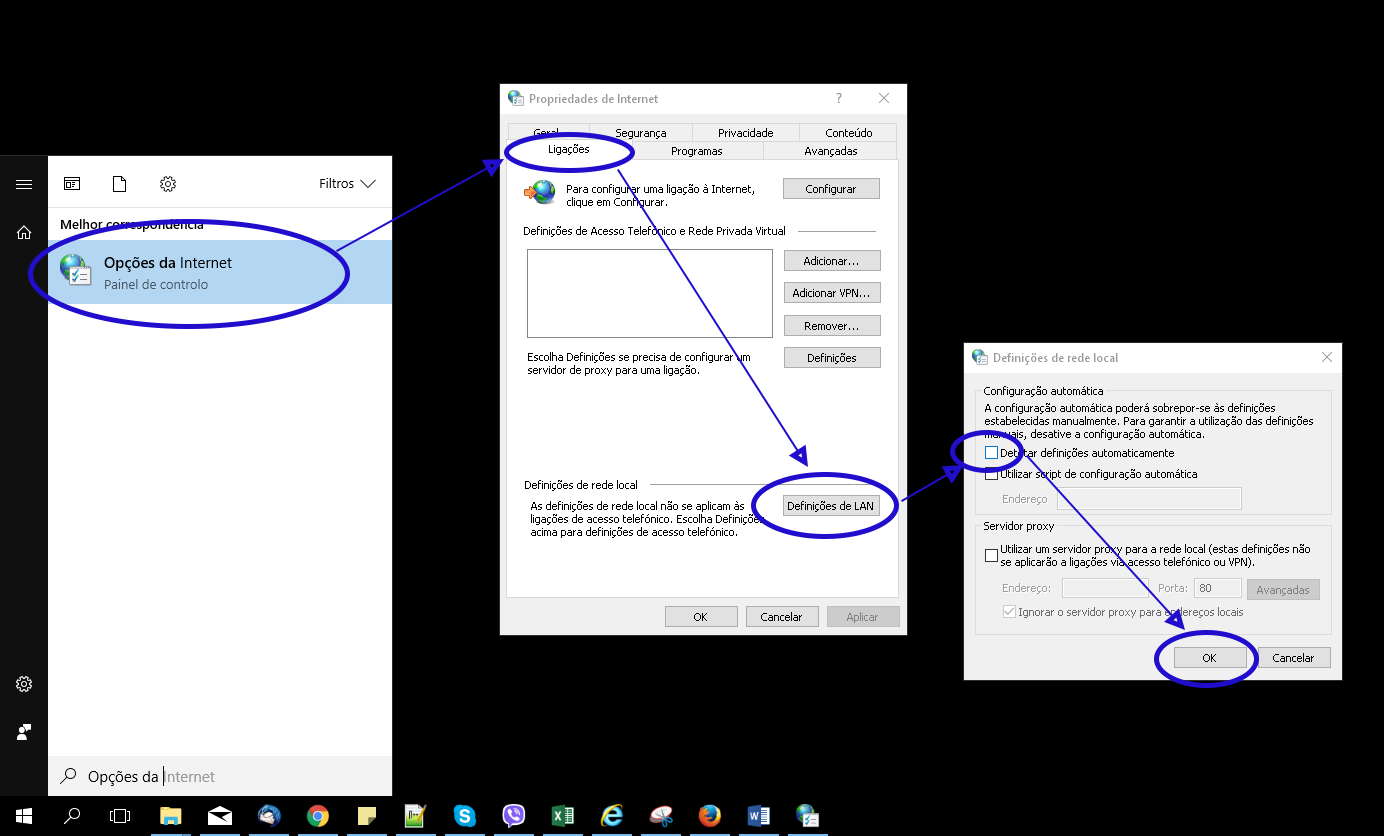Click the home icon in search sidebar

(x=24, y=233)
